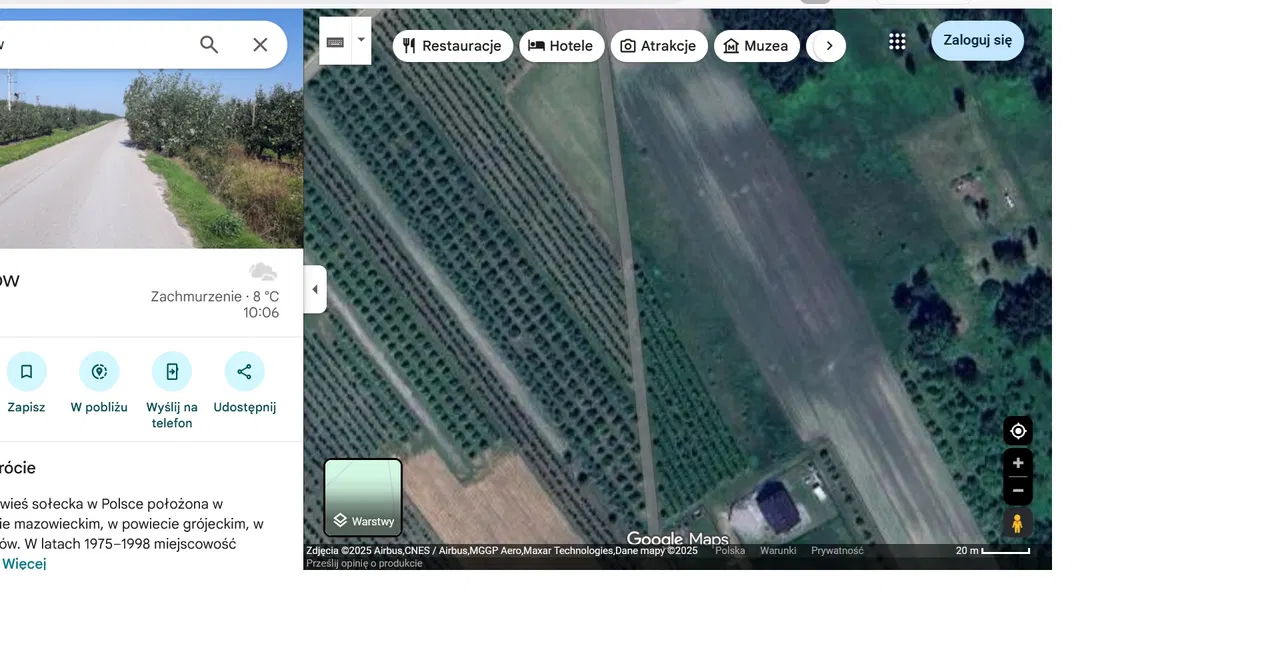This screenshot has height=672, width=1280.
Task: Zoom in the map with plus button
Action: (1018, 463)
